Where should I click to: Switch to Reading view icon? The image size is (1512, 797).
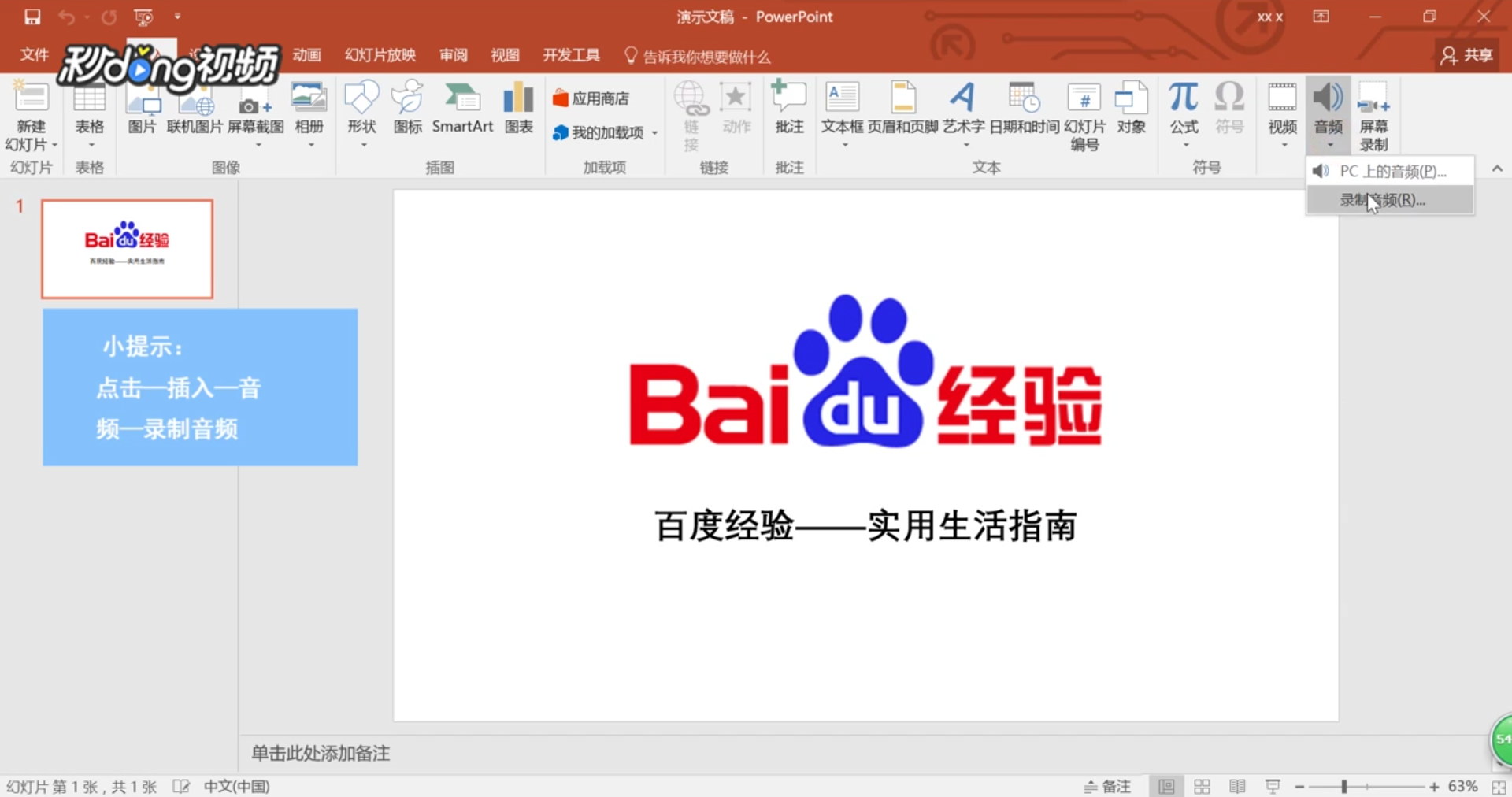(1237, 786)
